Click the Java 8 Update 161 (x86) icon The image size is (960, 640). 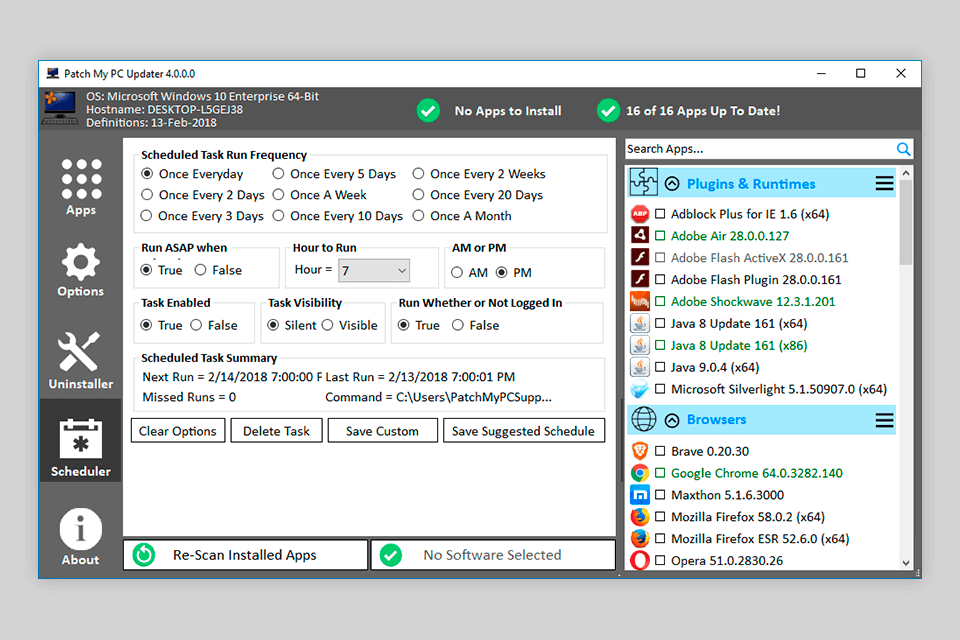point(640,345)
